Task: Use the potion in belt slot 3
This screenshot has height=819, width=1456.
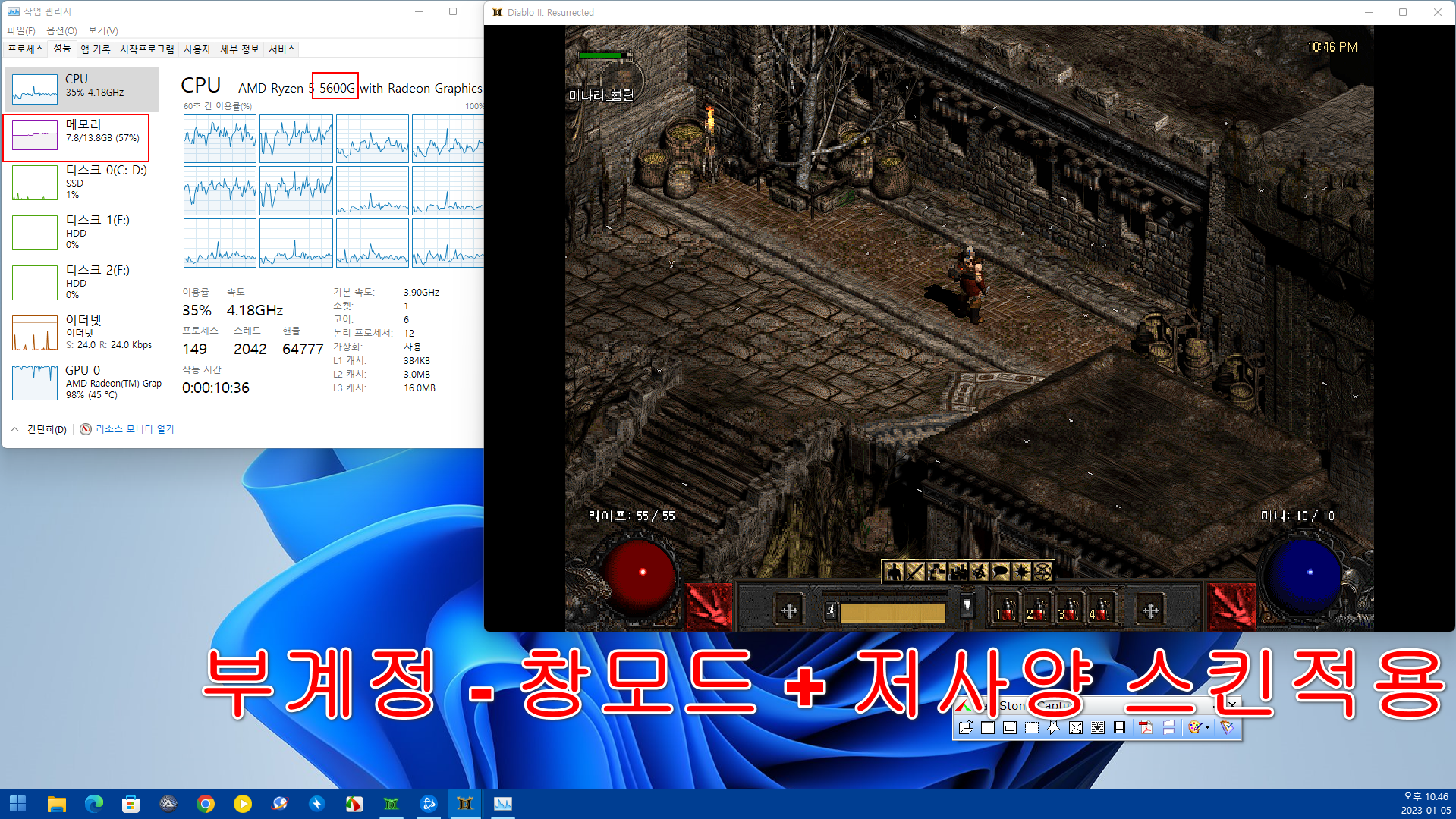Action: pyautogui.click(x=1068, y=609)
